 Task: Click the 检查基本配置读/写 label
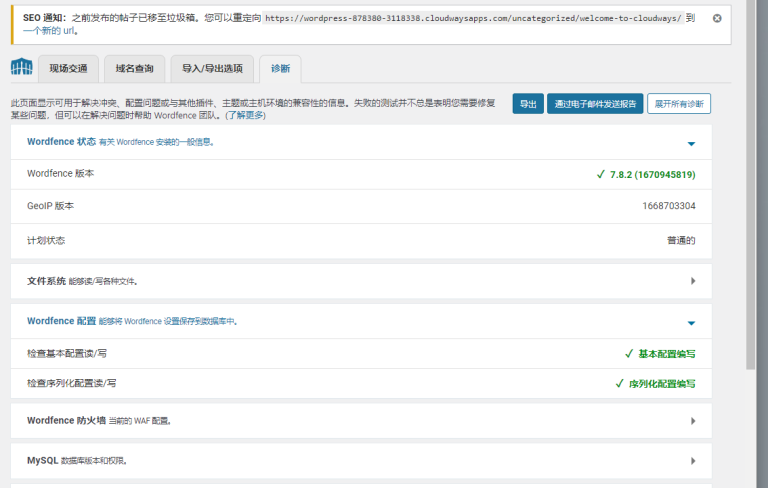coord(67,353)
